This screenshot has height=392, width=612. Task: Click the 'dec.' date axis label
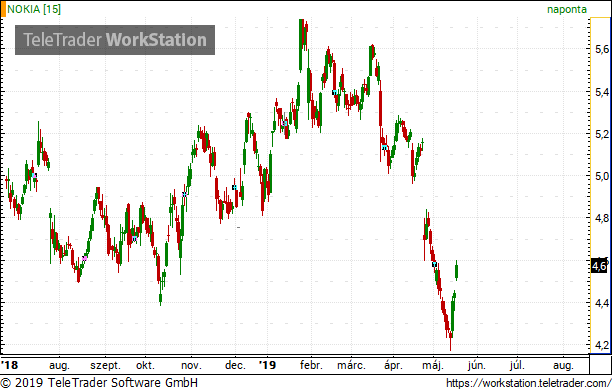click(x=235, y=366)
